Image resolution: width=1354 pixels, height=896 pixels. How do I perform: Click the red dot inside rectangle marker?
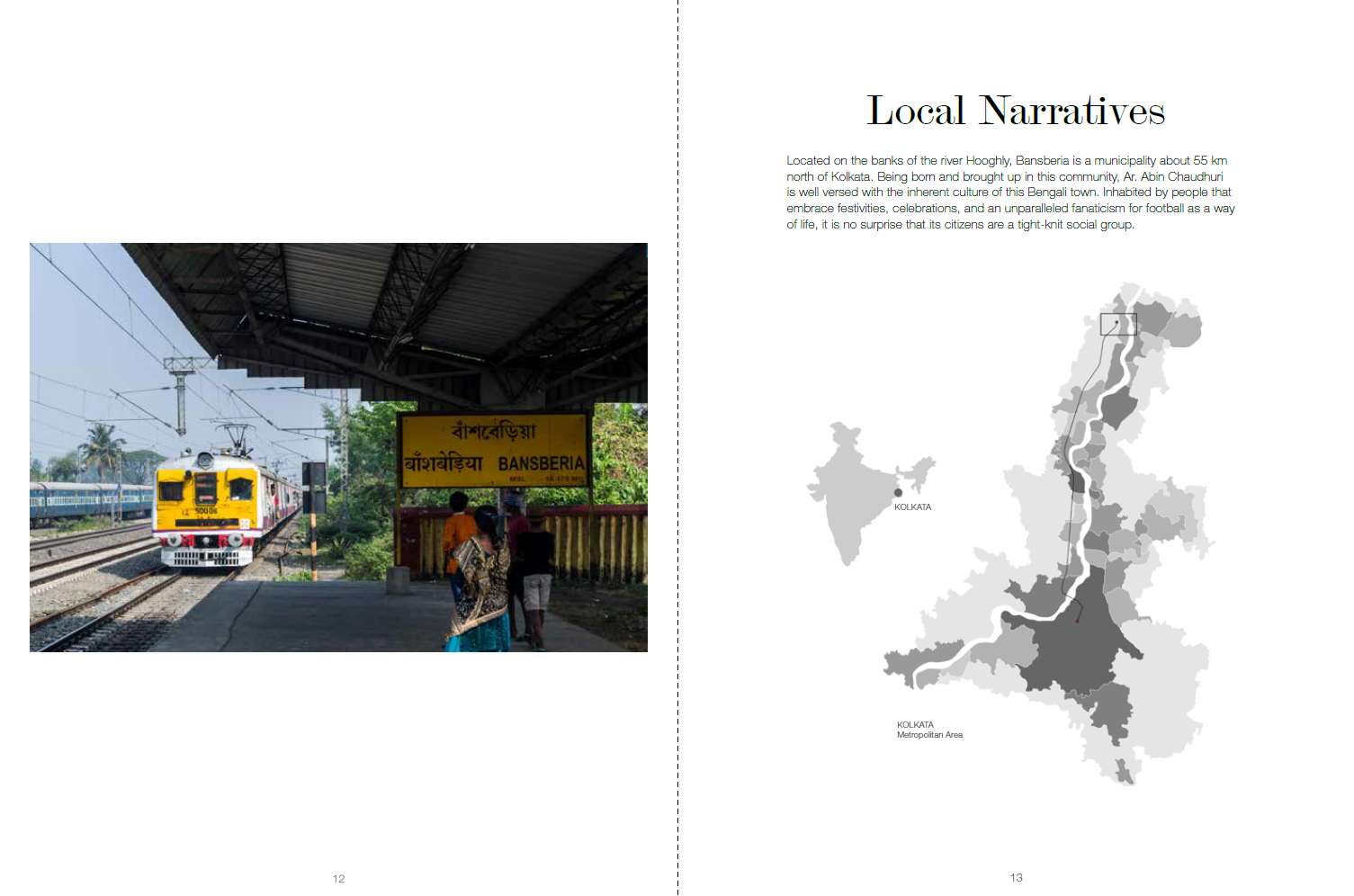tap(1116, 322)
